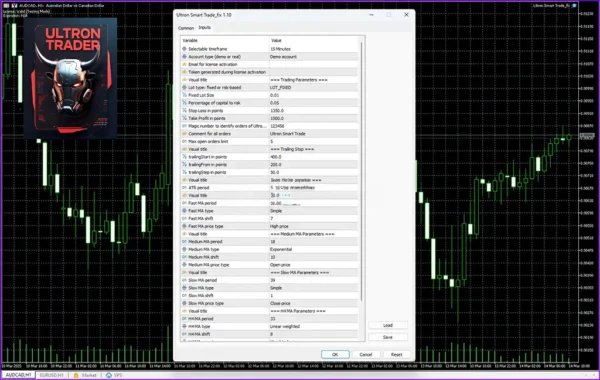Click the icon beside Take Profit in points
The width and height of the screenshot is (600, 380).
point(184,118)
